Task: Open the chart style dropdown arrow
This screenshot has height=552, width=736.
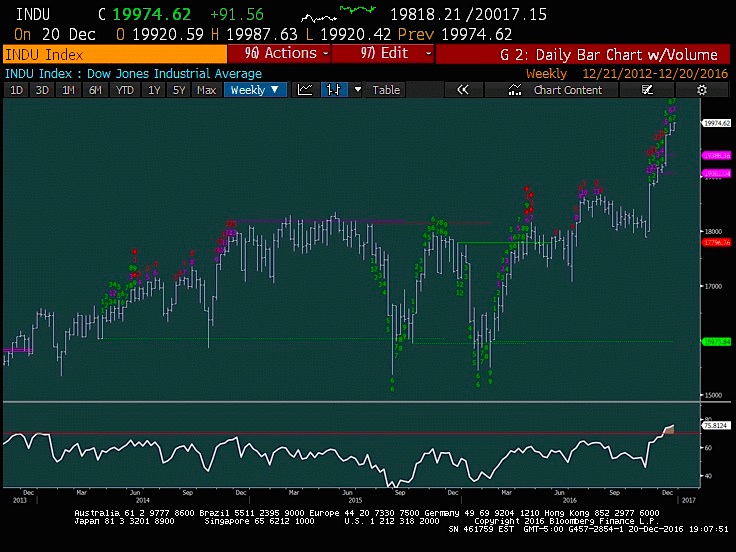Action: [x=358, y=90]
